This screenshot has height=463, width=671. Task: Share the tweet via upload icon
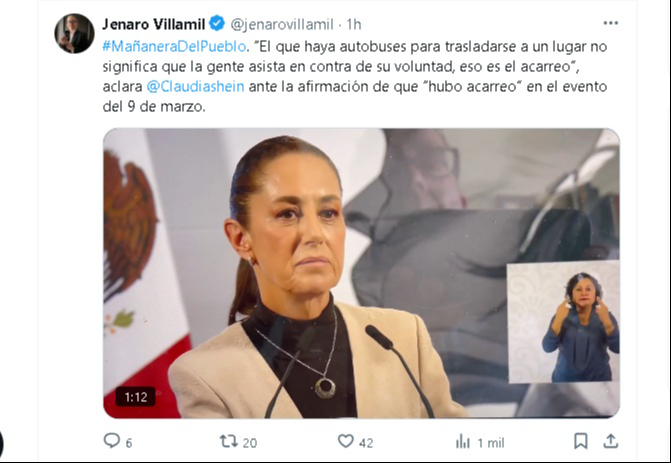pos(610,441)
